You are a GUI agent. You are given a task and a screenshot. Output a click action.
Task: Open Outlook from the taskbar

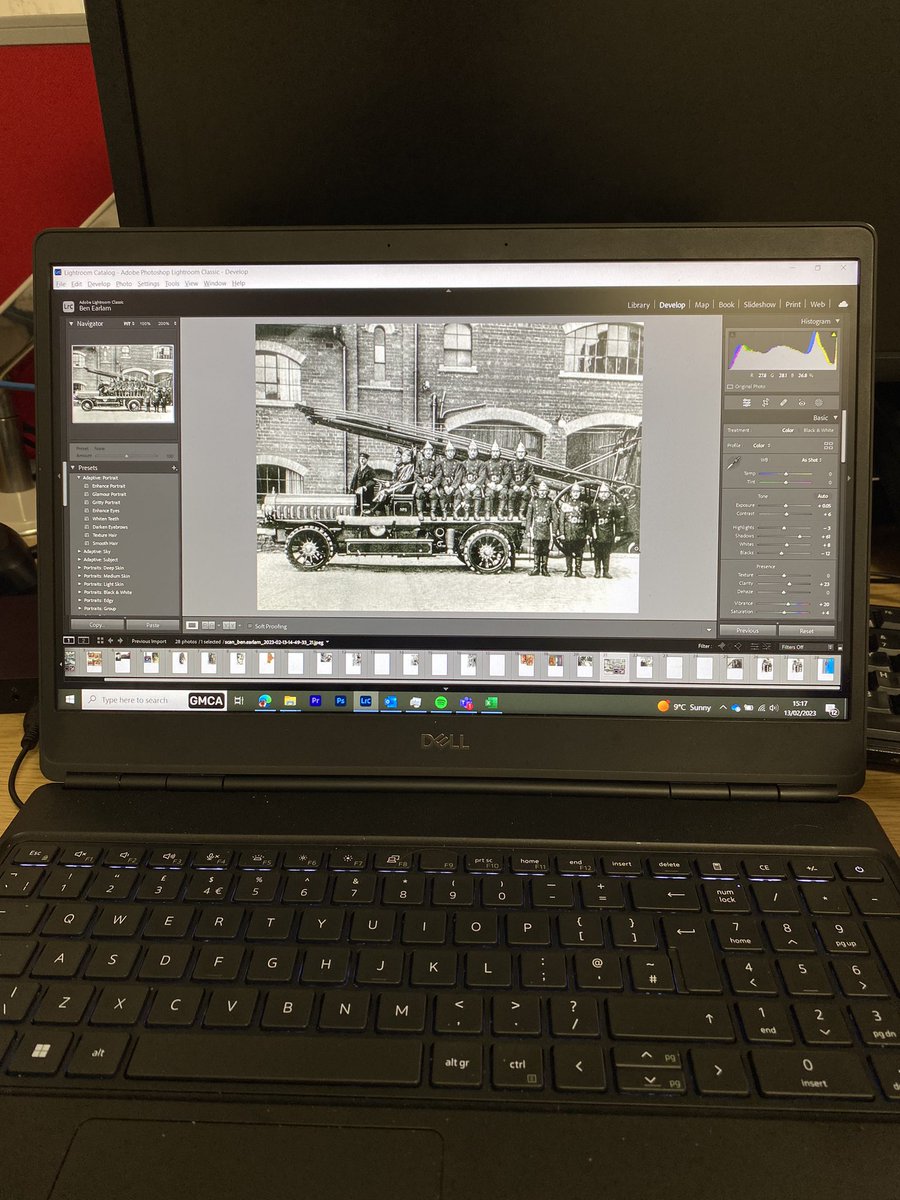(390, 702)
